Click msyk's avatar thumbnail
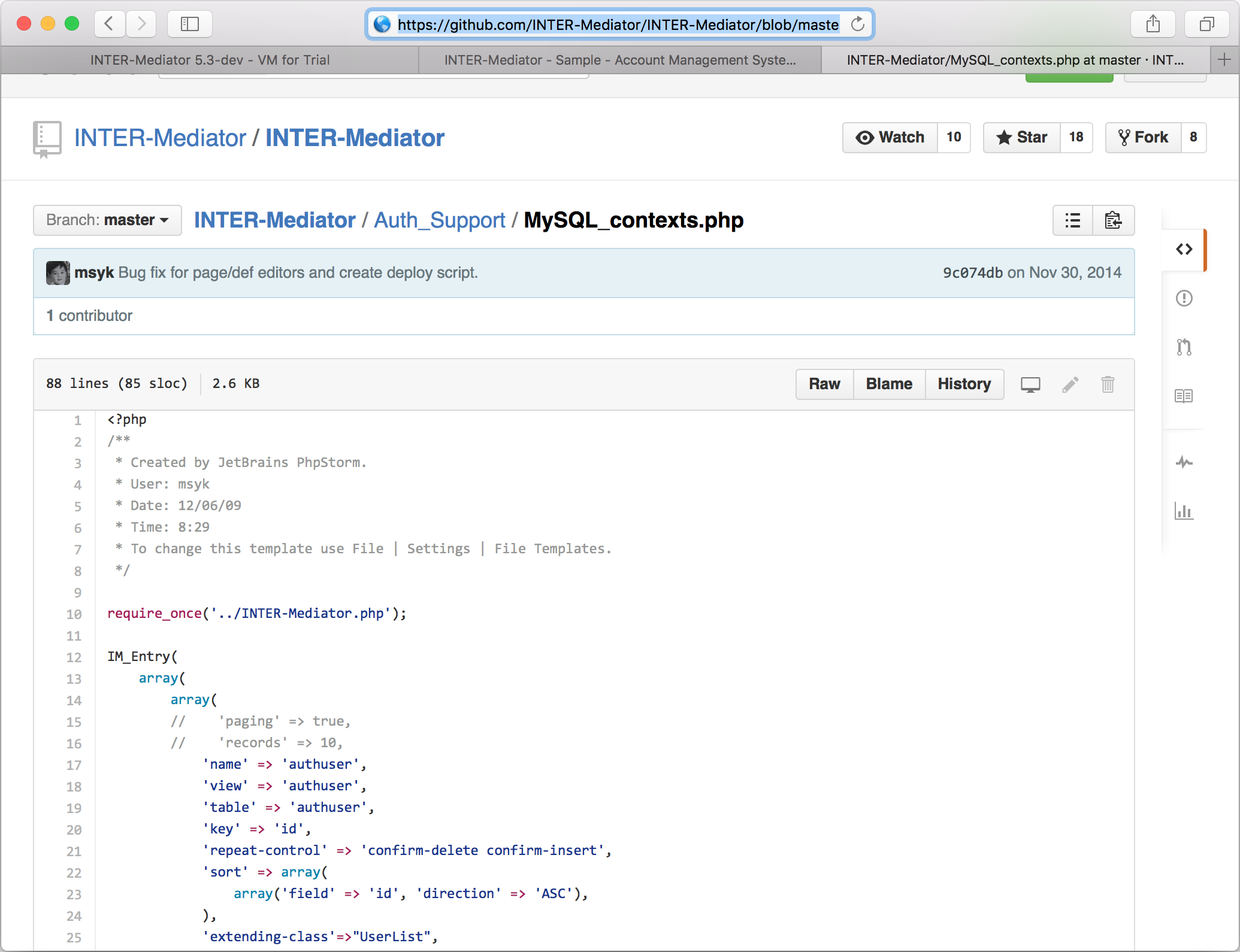The height and width of the screenshot is (952, 1240). tap(58, 273)
